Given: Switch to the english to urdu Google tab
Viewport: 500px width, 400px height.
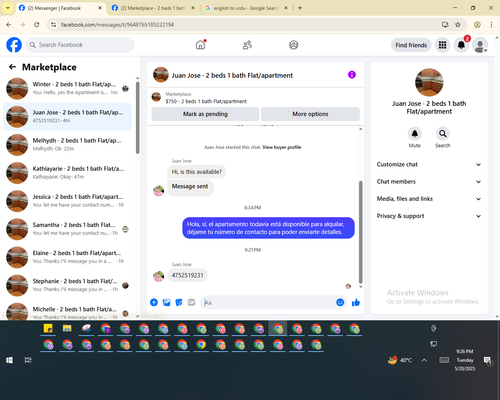Looking at the screenshot, I should click(247, 8).
